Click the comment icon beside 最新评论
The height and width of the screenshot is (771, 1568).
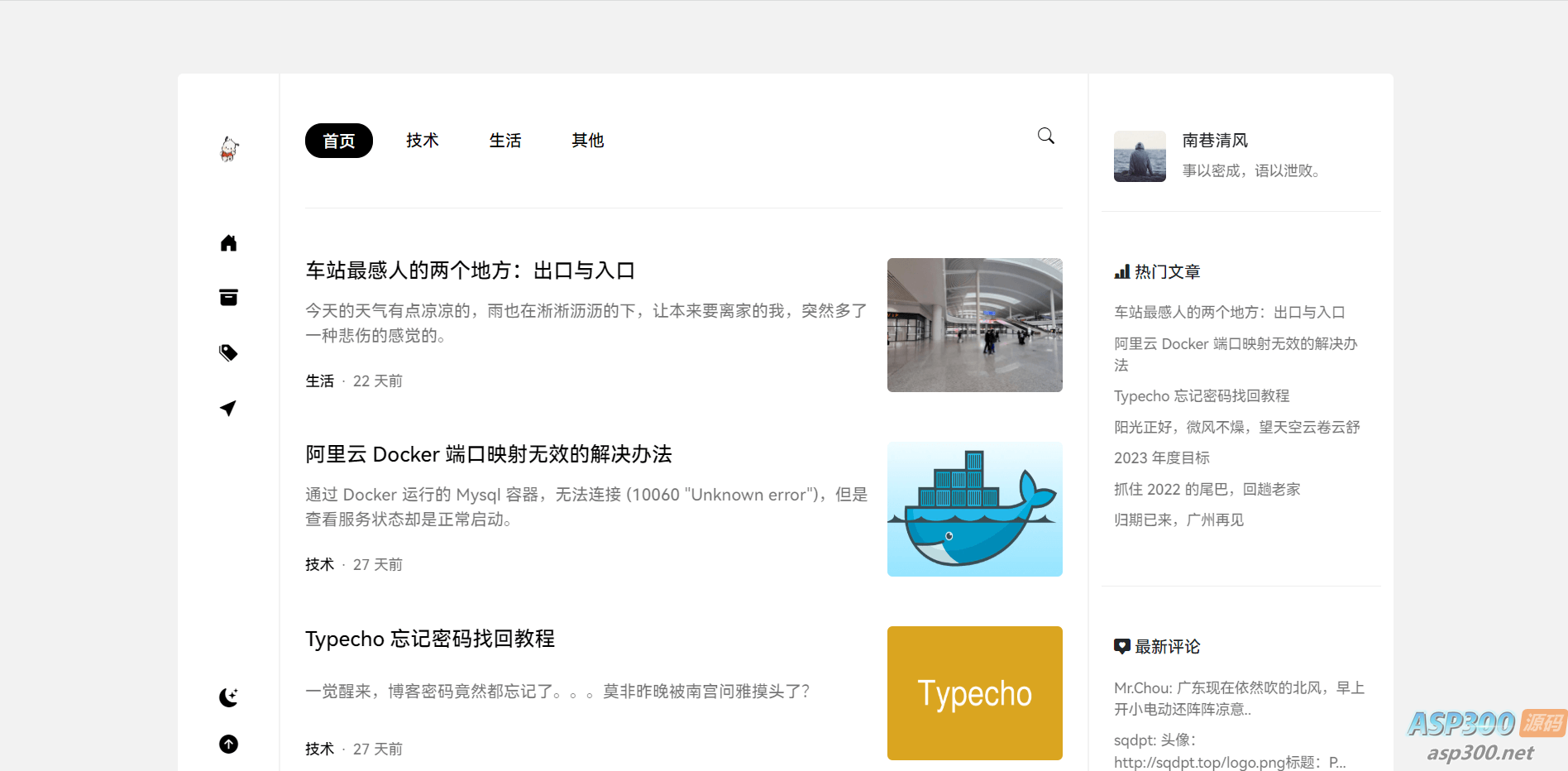coord(1121,646)
